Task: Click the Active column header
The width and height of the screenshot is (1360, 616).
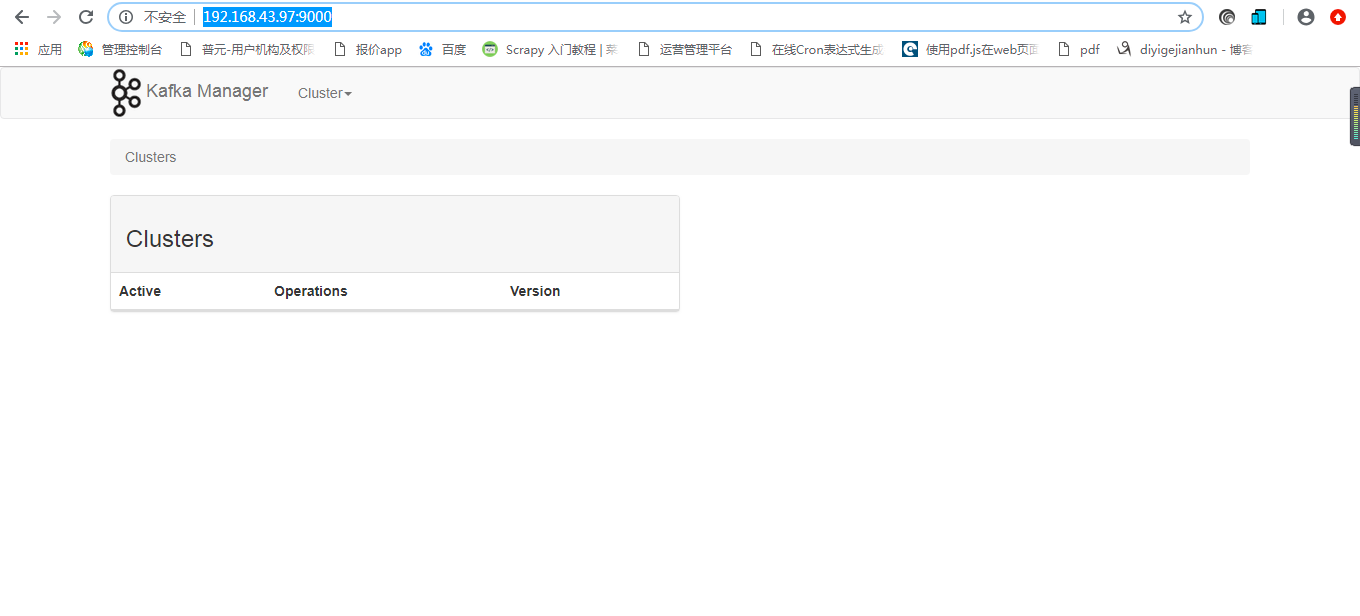Action: (x=140, y=291)
